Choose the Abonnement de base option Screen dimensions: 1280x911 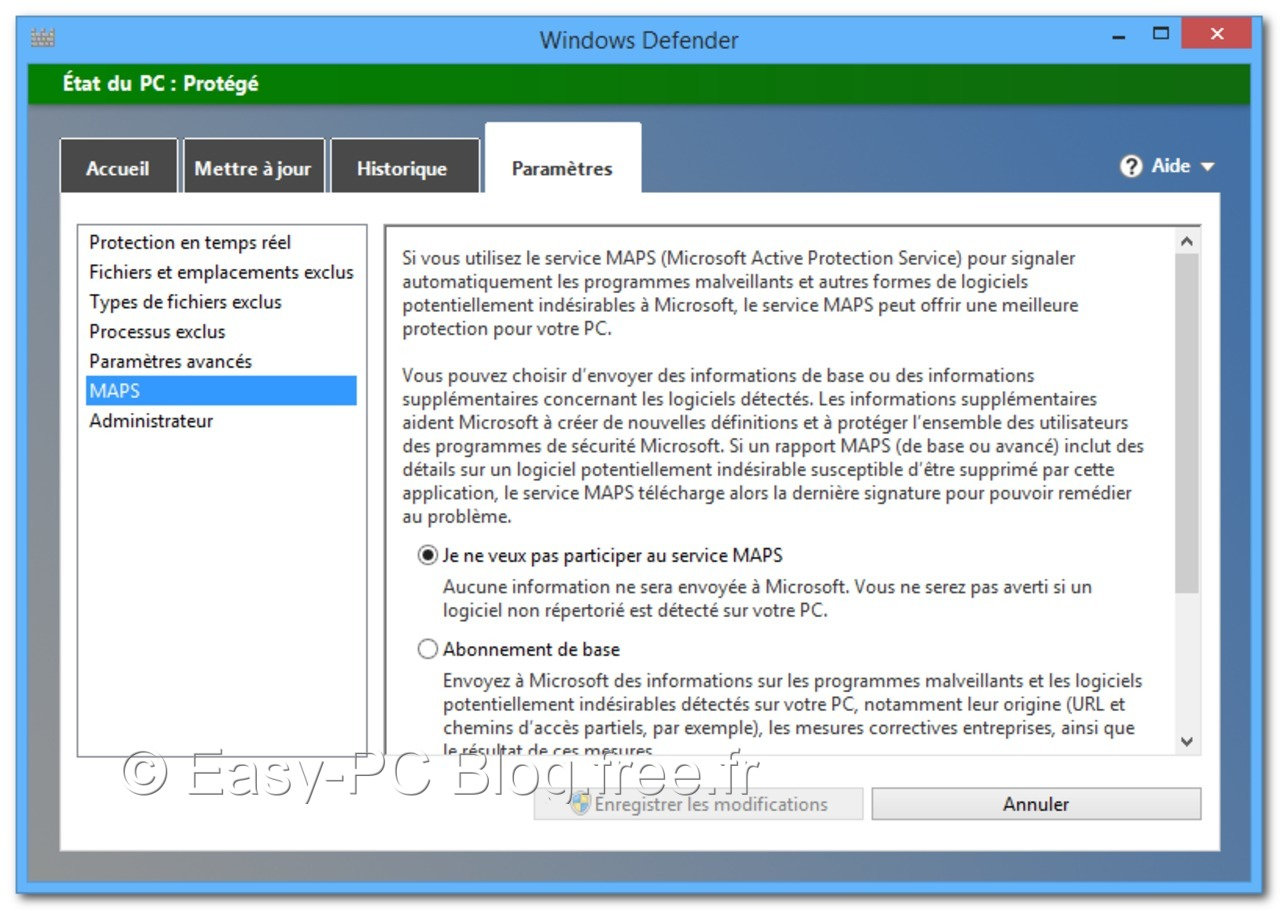pyautogui.click(x=428, y=650)
